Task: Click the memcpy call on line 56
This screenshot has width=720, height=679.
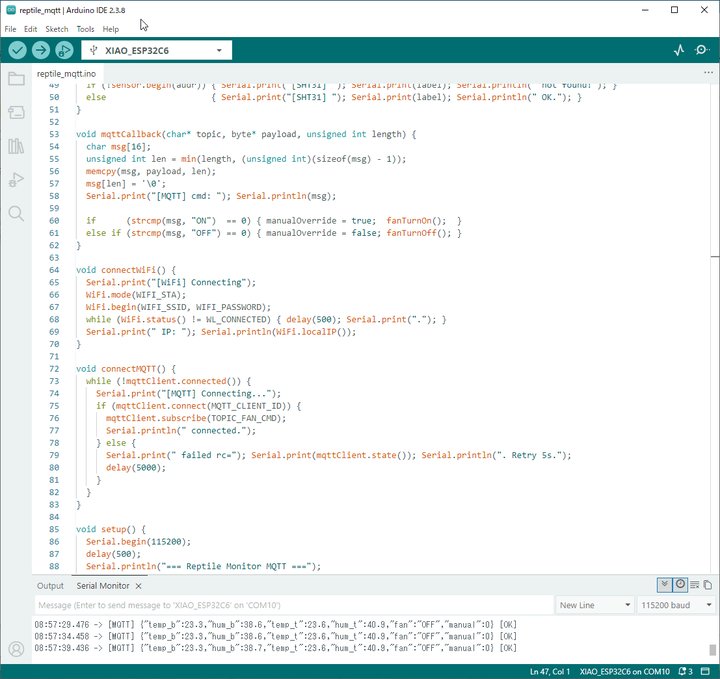Action: 151,171
